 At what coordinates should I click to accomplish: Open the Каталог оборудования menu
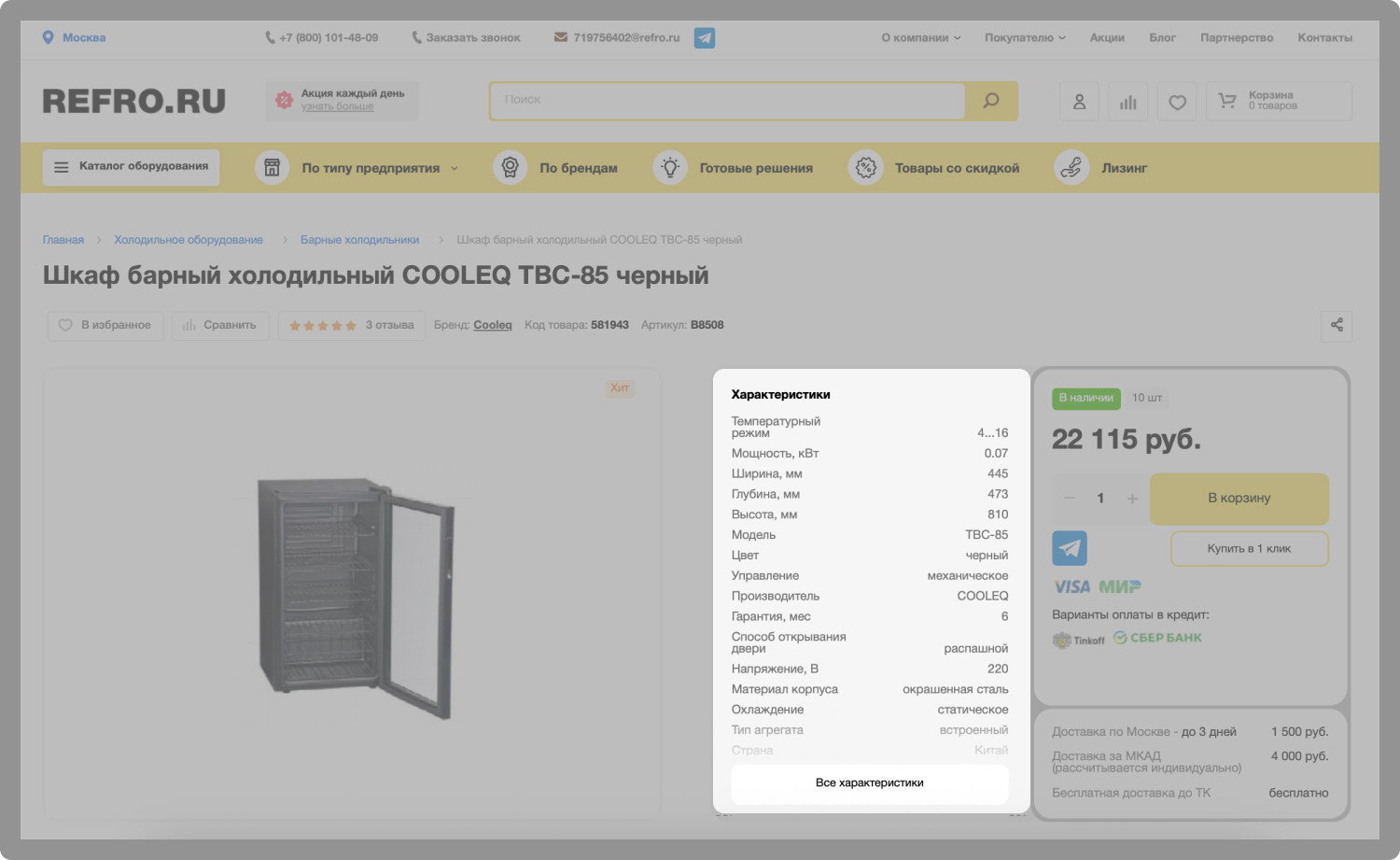(x=131, y=167)
